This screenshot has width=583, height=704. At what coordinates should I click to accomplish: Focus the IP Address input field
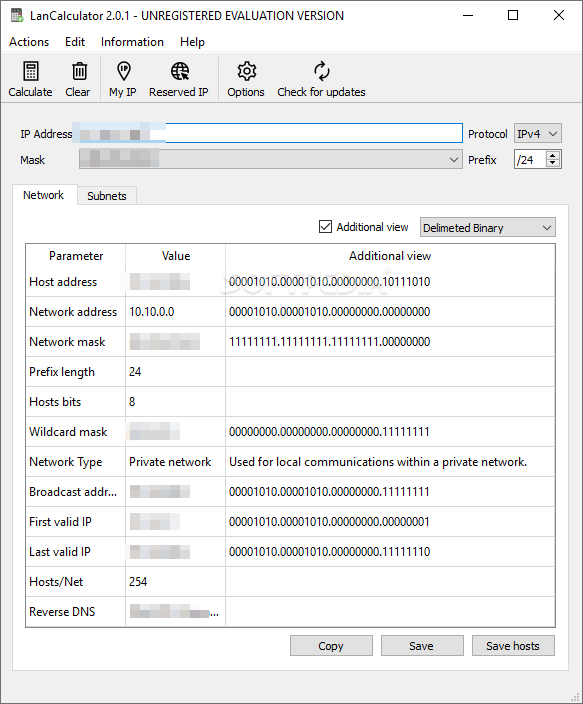(x=270, y=133)
